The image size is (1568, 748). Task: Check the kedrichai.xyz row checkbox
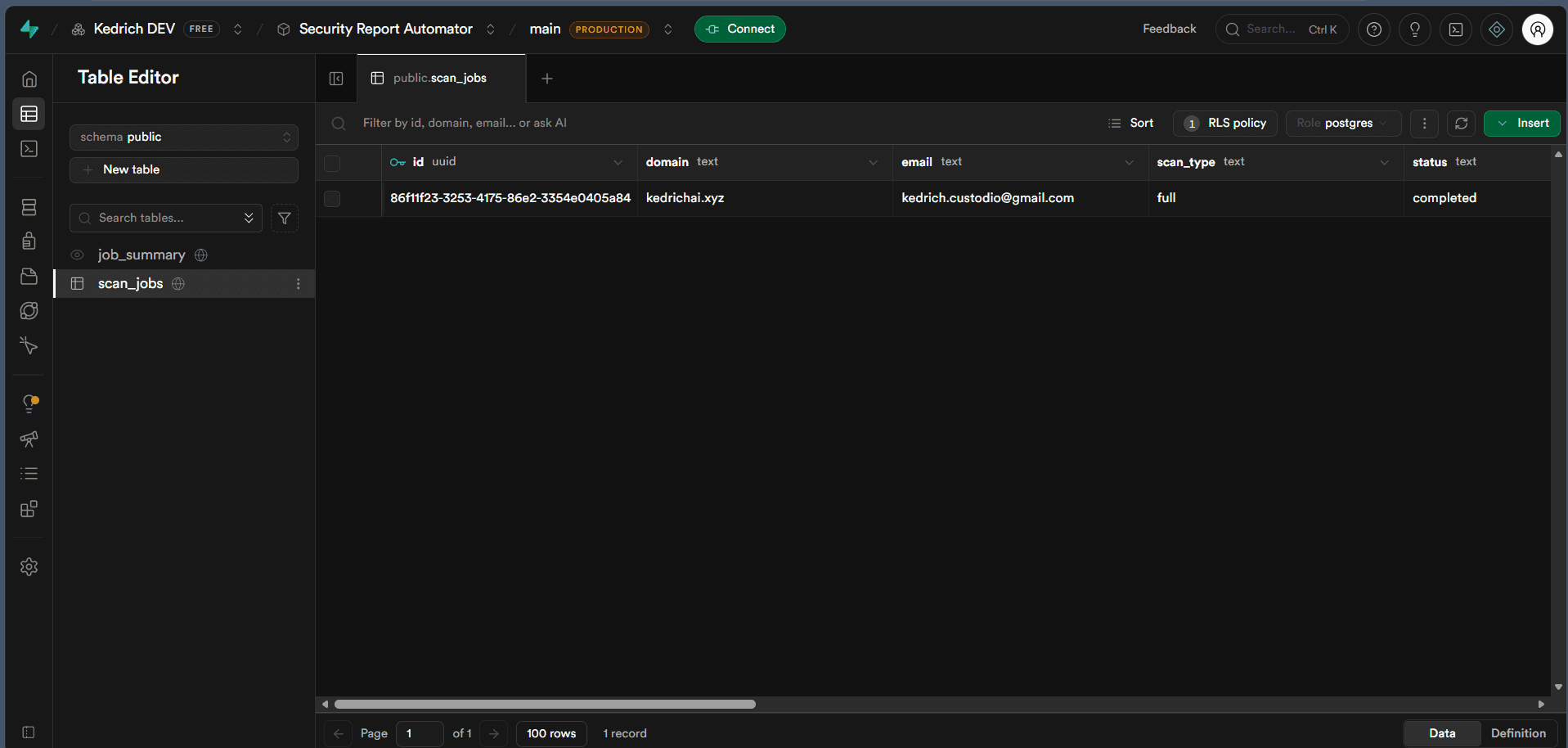(332, 199)
